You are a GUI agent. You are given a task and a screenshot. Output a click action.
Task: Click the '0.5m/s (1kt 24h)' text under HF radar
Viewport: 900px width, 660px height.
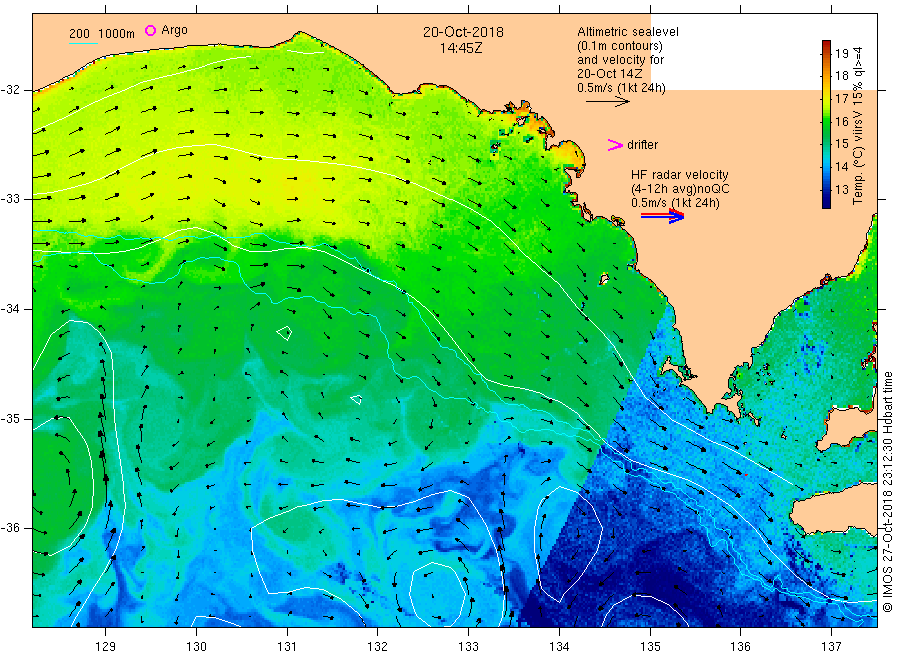pyautogui.click(x=675, y=203)
